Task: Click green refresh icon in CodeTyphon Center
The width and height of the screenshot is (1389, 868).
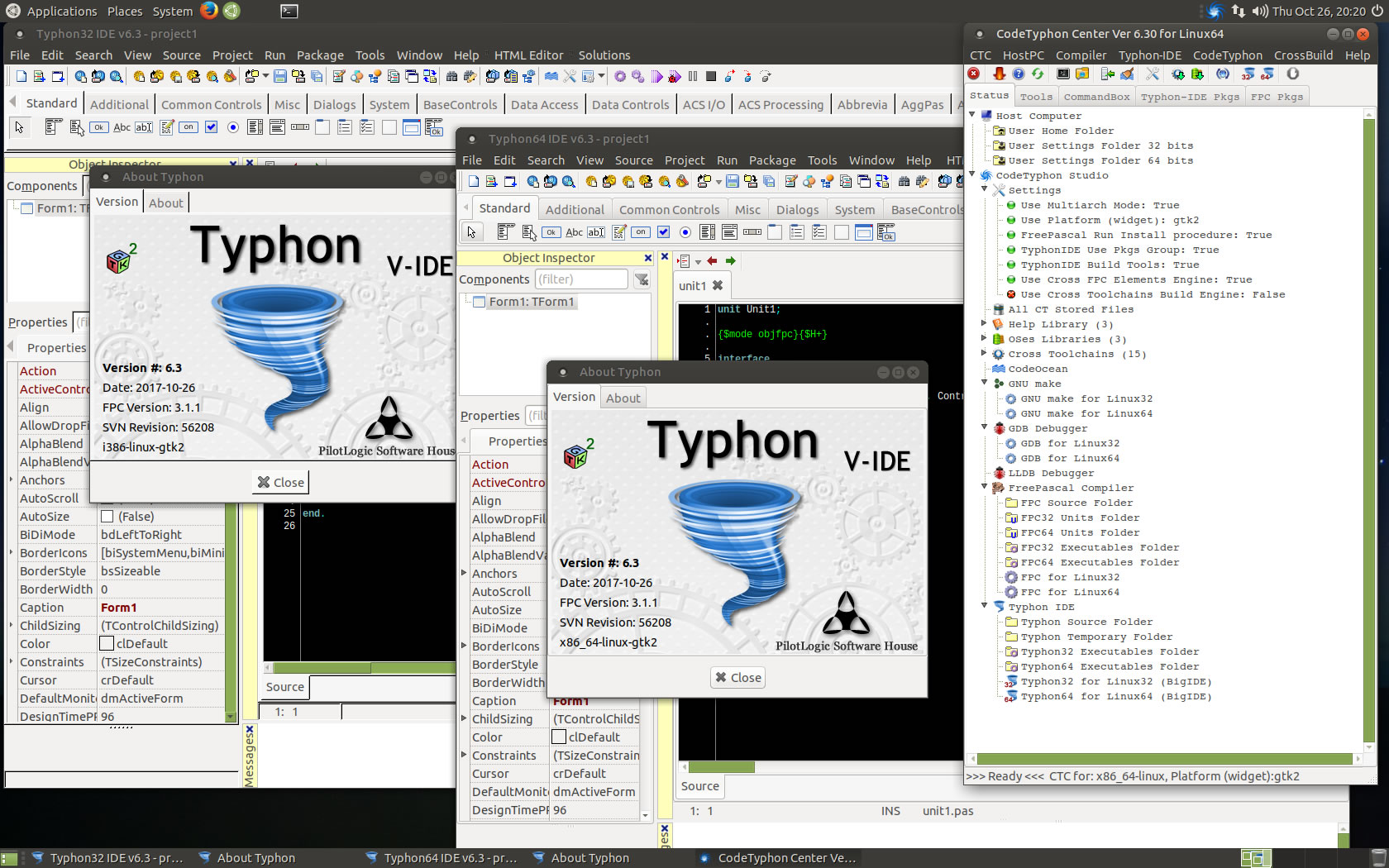Action: click(x=1038, y=74)
